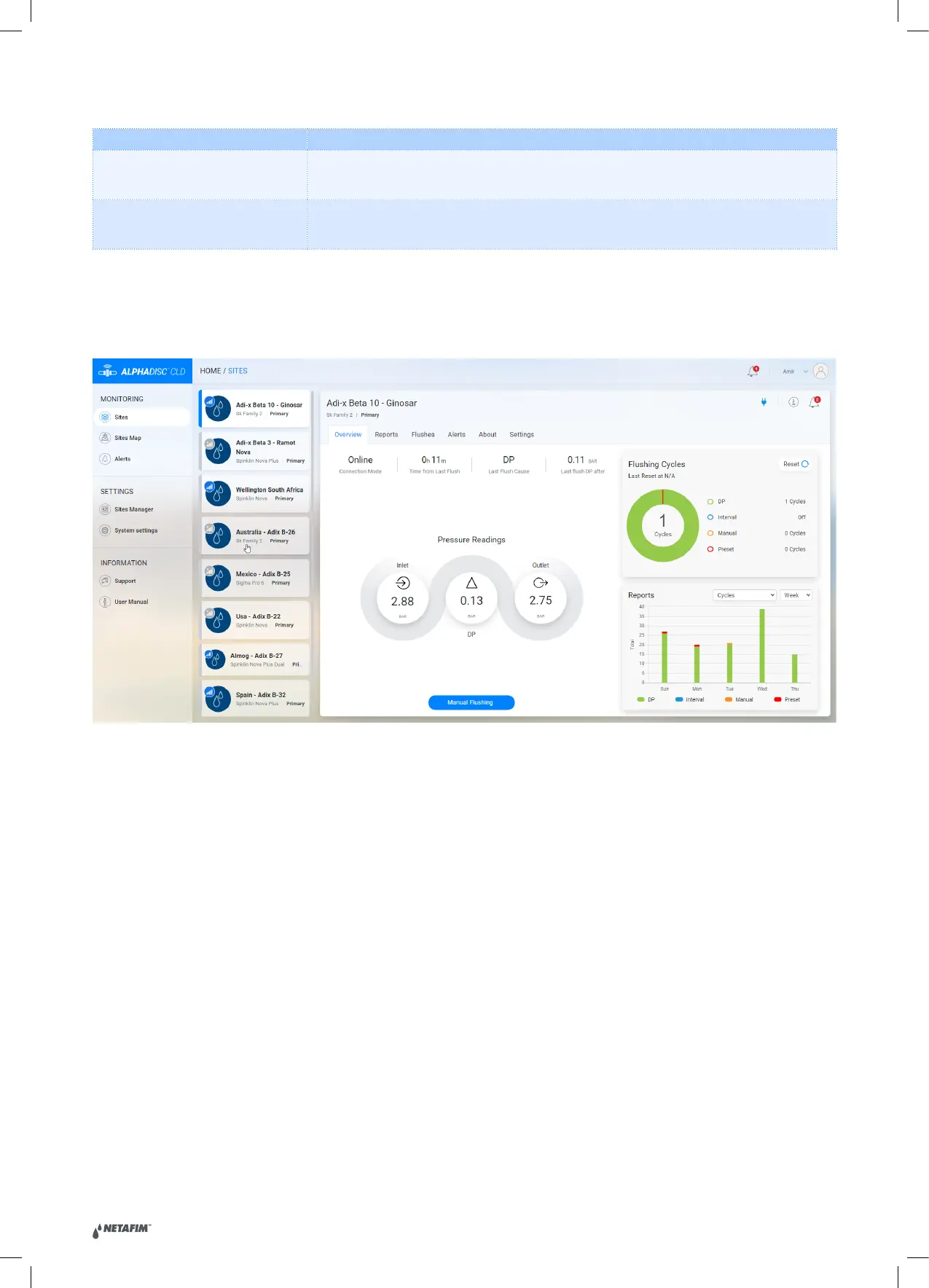Select the Australia - Adix B-26 site

click(x=254, y=535)
